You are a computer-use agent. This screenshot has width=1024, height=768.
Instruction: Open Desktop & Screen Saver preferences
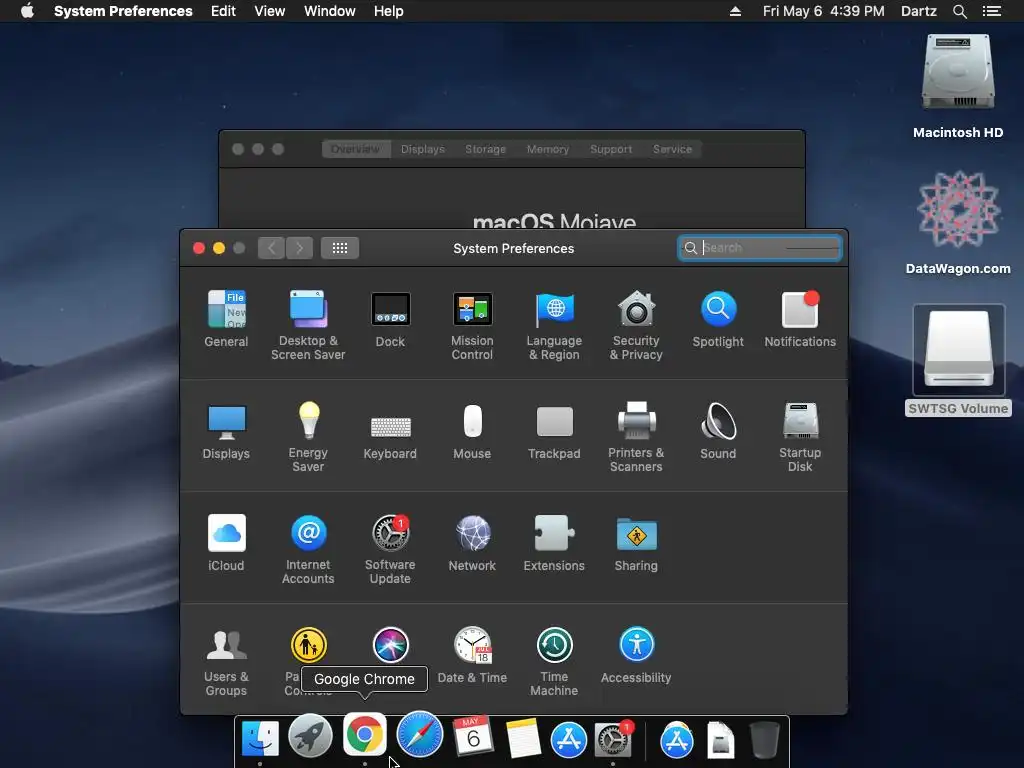point(308,325)
